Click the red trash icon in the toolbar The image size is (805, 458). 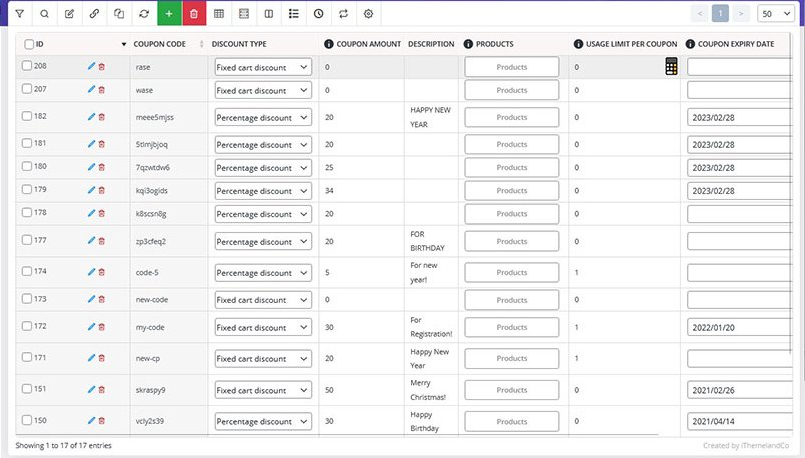(x=194, y=14)
